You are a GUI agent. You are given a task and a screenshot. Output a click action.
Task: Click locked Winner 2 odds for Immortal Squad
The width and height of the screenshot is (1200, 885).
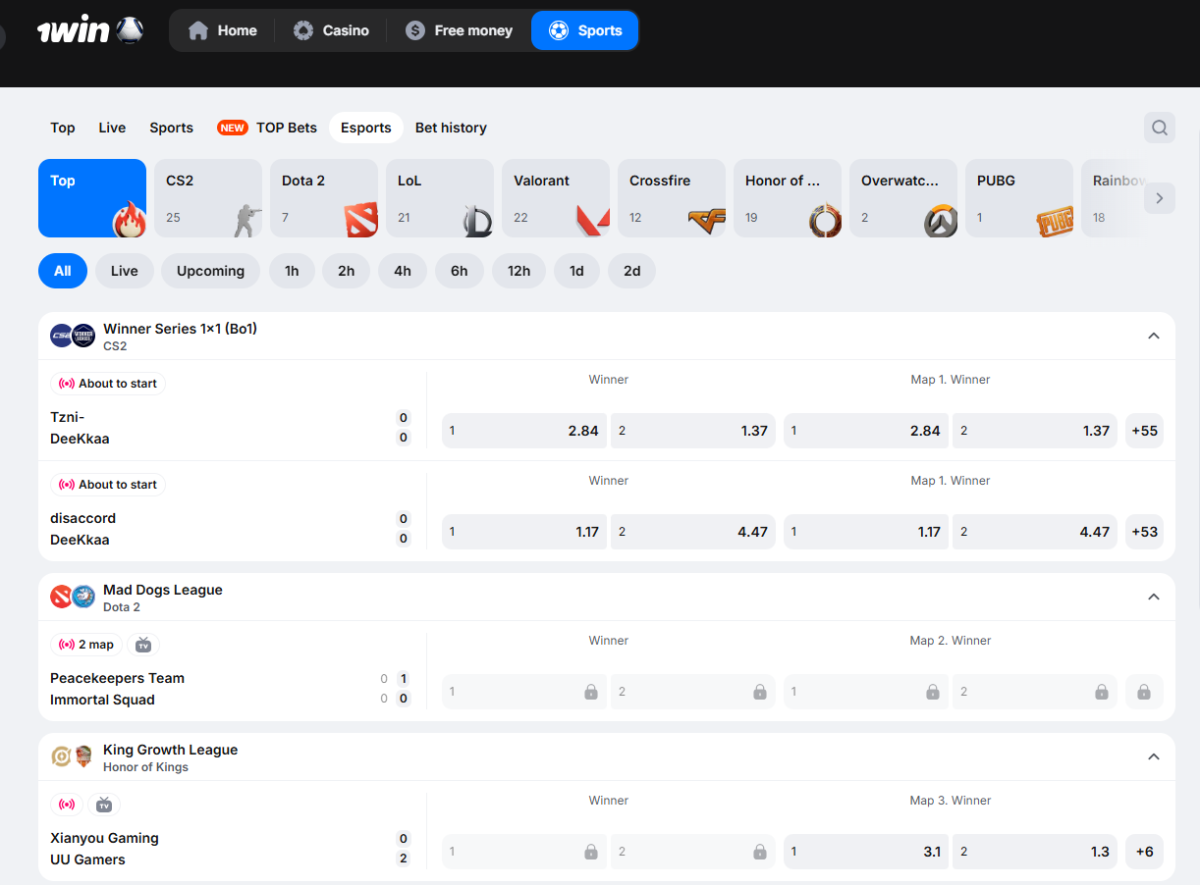point(693,692)
